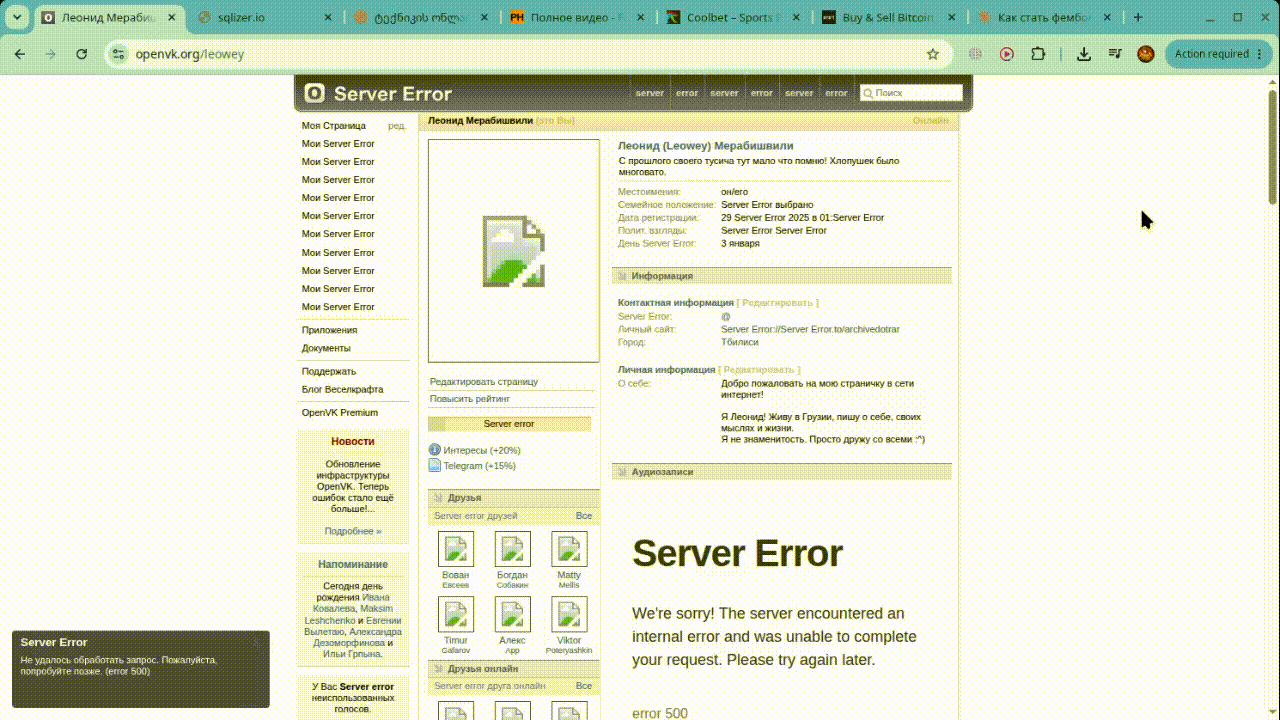Open friend Matty Mellis's avatar
The width and height of the screenshot is (1280, 720).
click(569, 549)
